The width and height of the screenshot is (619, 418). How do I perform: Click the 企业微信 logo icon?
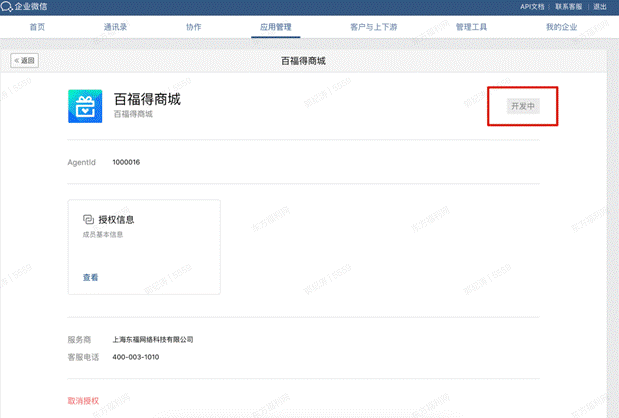pyautogui.click(x=8, y=7)
